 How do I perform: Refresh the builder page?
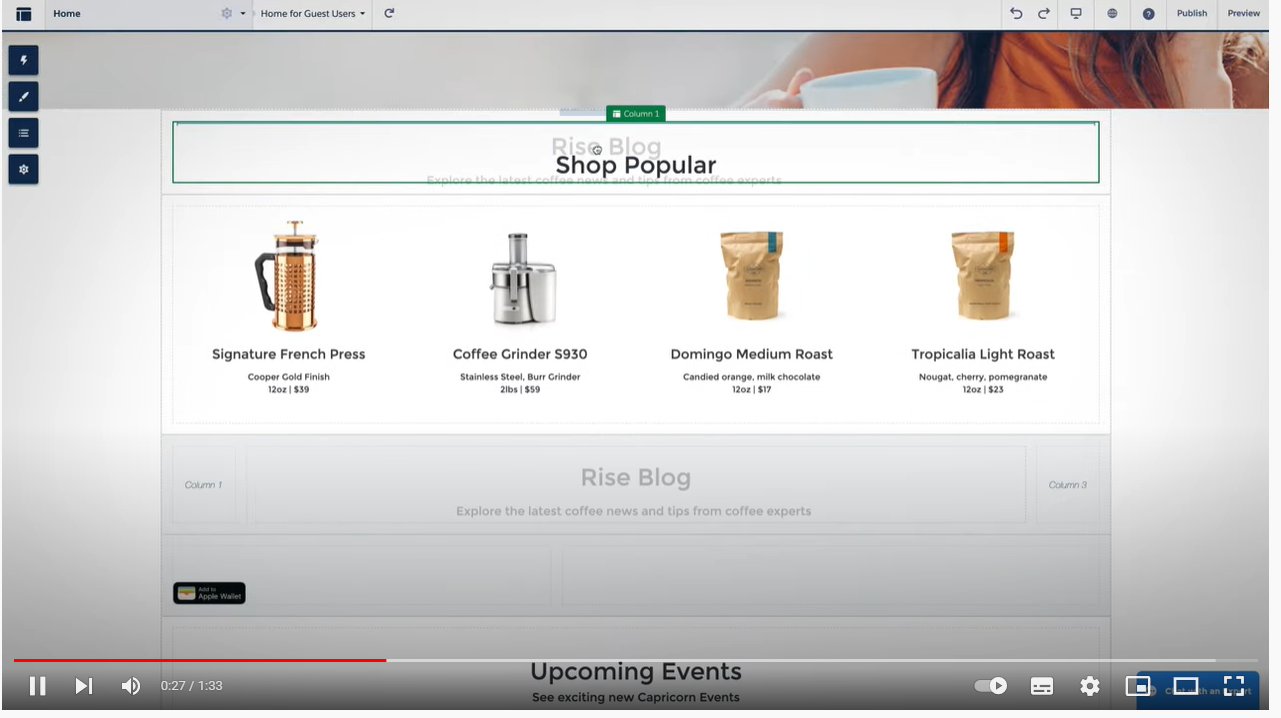click(389, 14)
